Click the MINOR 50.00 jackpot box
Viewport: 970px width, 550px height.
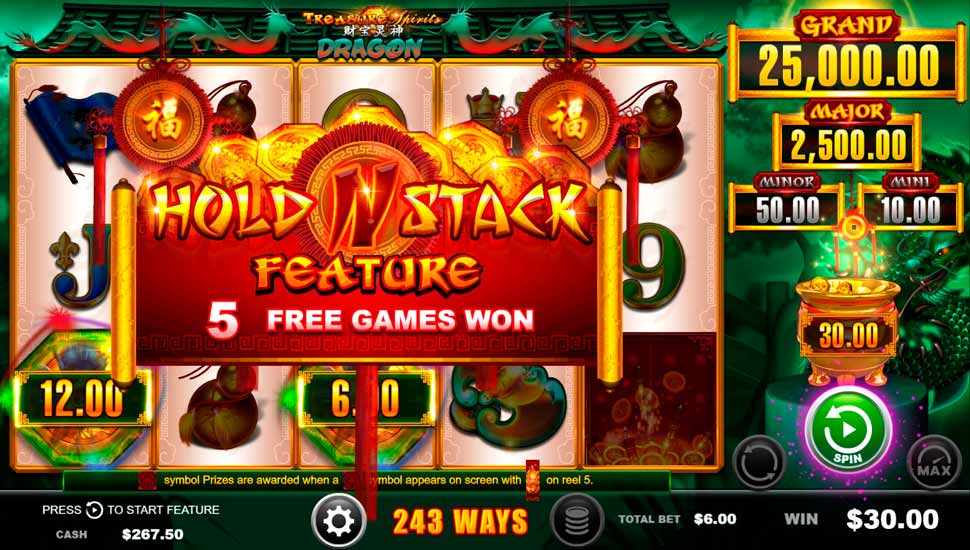[786, 204]
